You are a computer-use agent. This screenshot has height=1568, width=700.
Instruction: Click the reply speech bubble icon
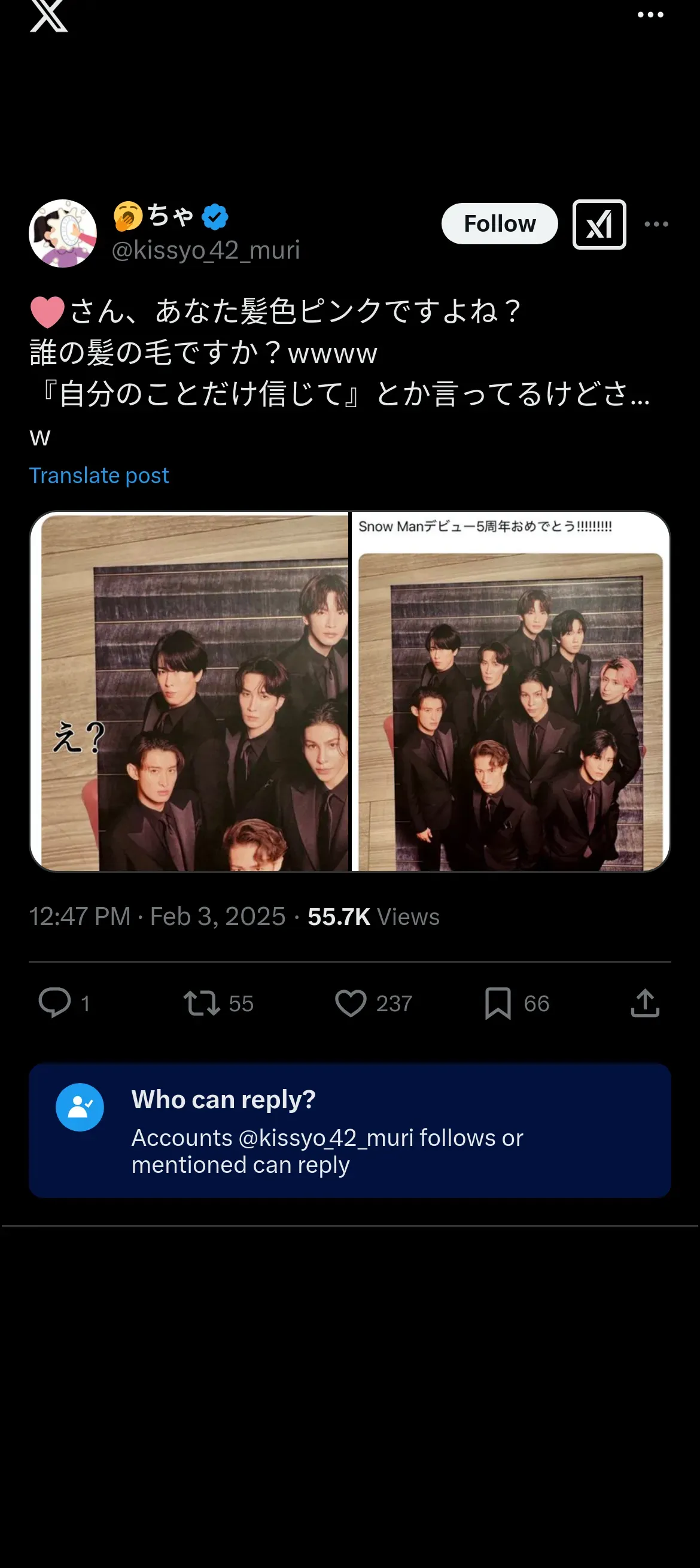click(x=54, y=1002)
